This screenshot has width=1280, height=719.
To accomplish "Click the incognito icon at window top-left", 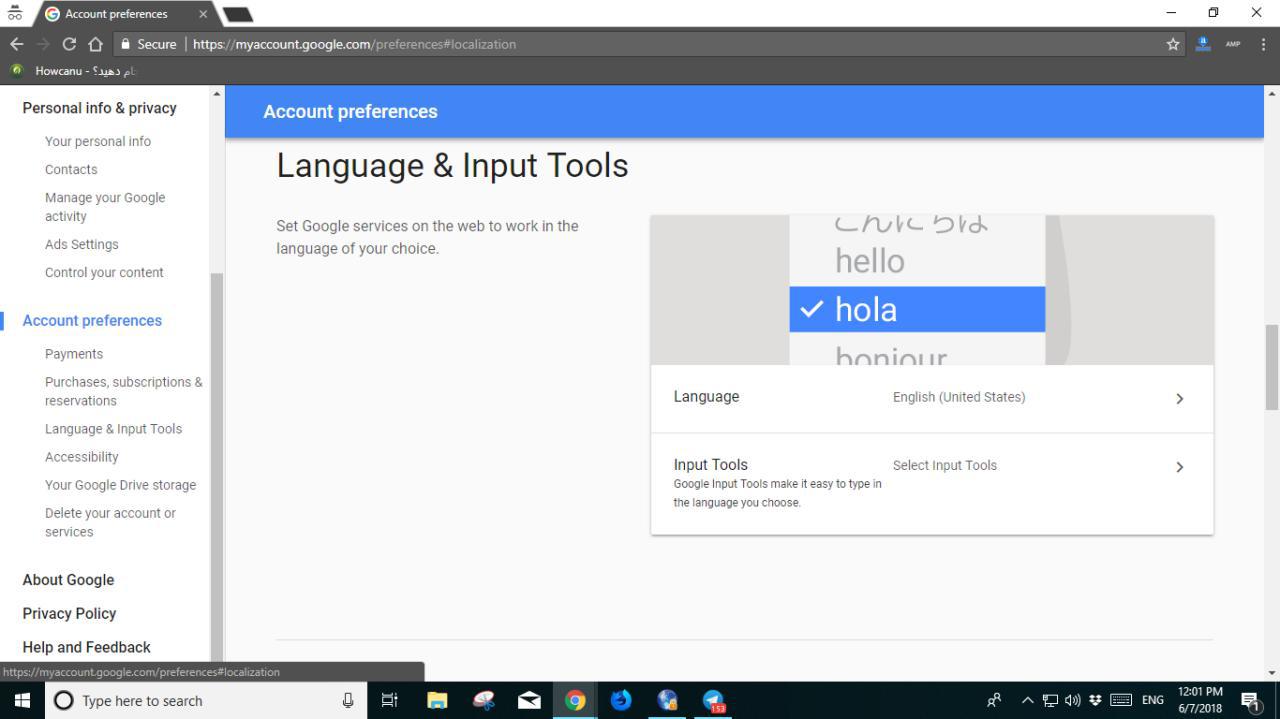I will pyautogui.click(x=15, y=13).
